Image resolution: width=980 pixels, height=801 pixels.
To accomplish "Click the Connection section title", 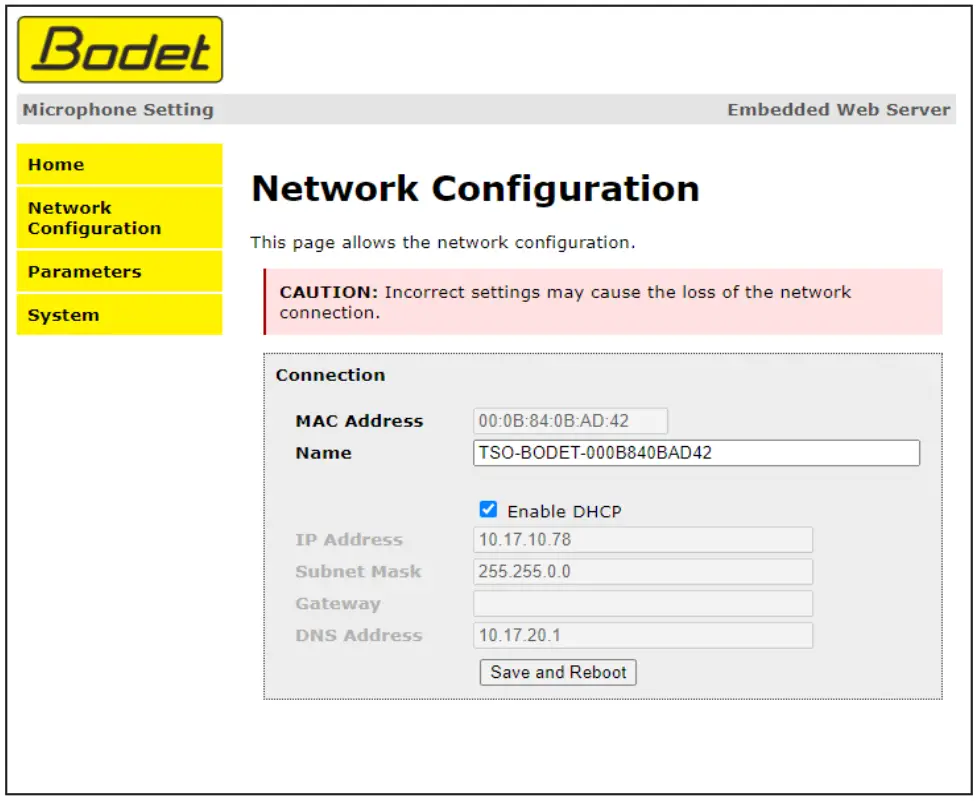I will [330, 375].
